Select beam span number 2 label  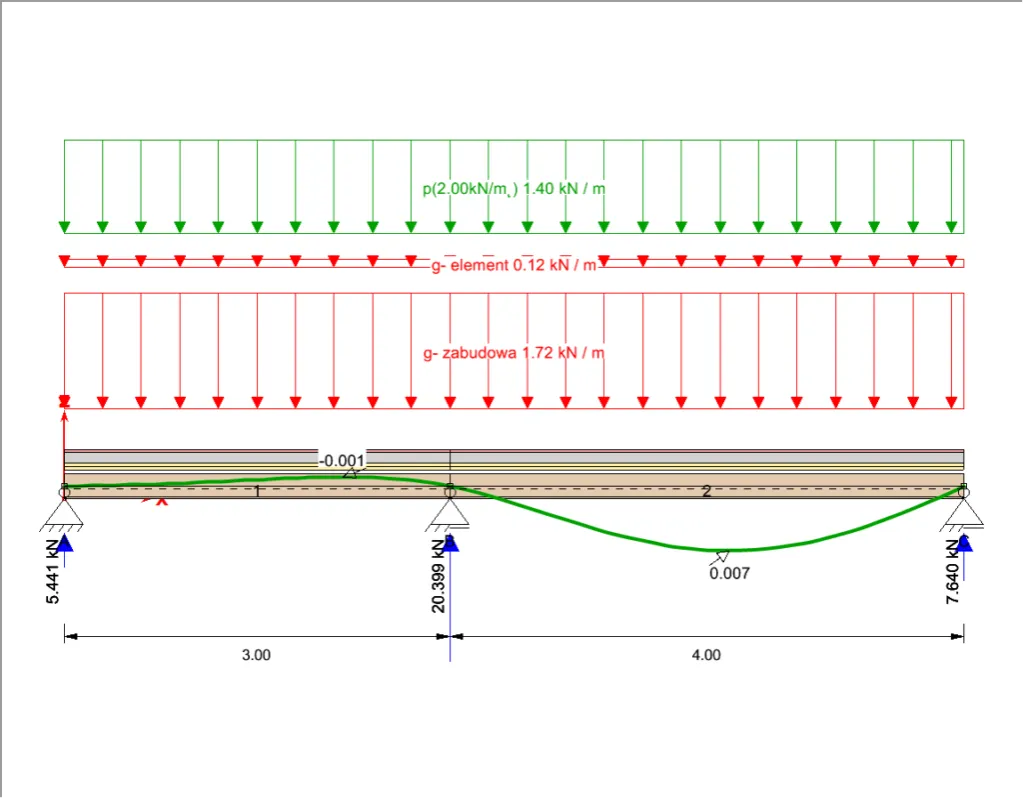coord(706,491)
